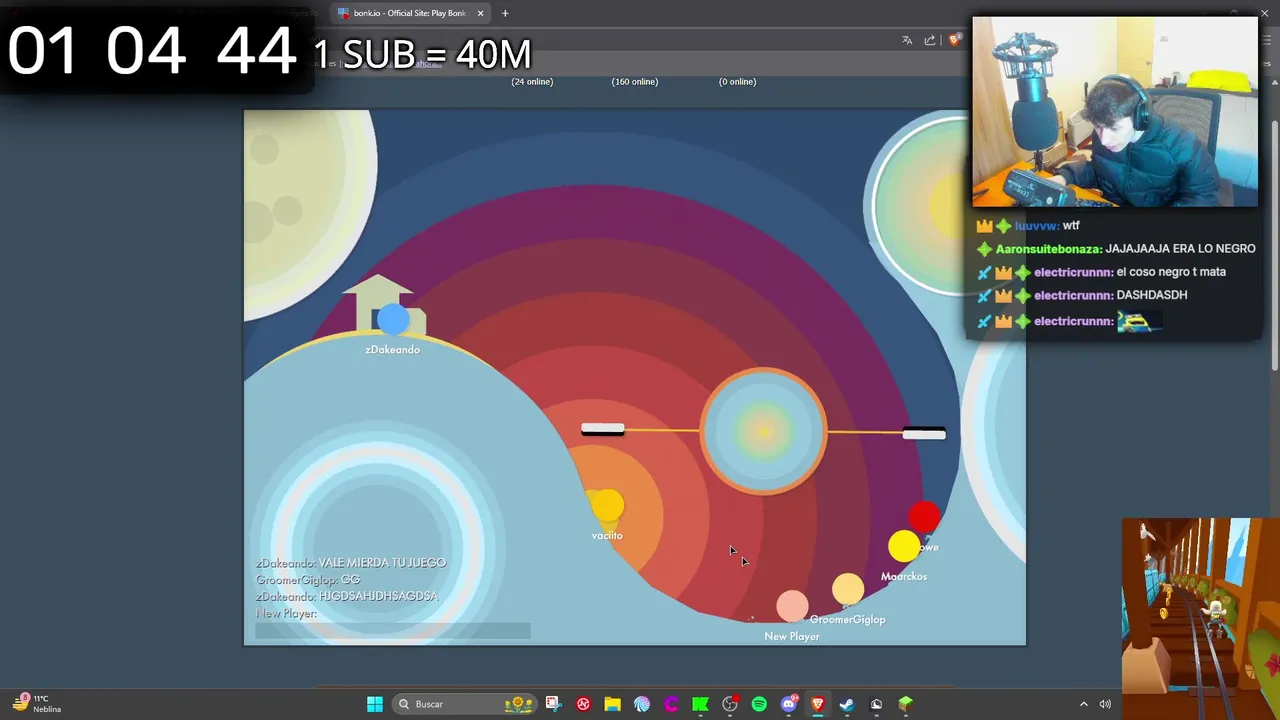This screenshot has width=1280, height=720.
Task: Click the right white bar platform
Action: 924,433
